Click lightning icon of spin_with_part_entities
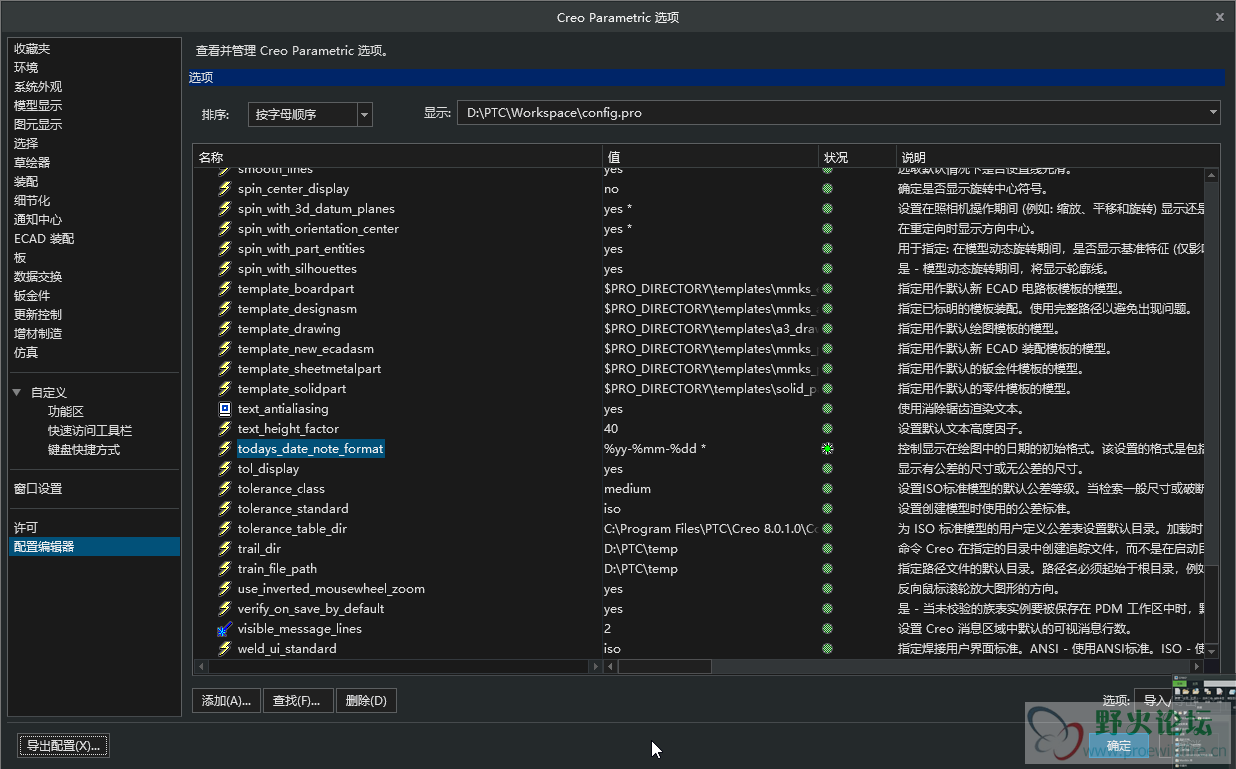1236x769 pixels. pos(225,249)
